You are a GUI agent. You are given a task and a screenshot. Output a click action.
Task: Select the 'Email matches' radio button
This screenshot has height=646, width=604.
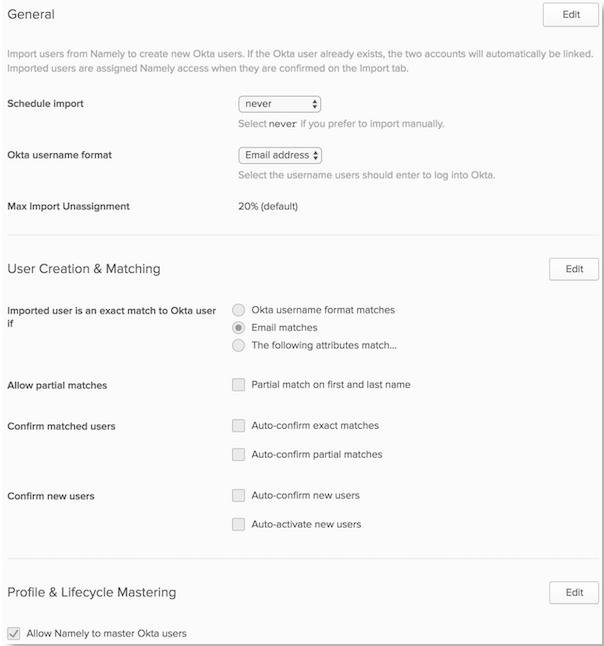238,327
